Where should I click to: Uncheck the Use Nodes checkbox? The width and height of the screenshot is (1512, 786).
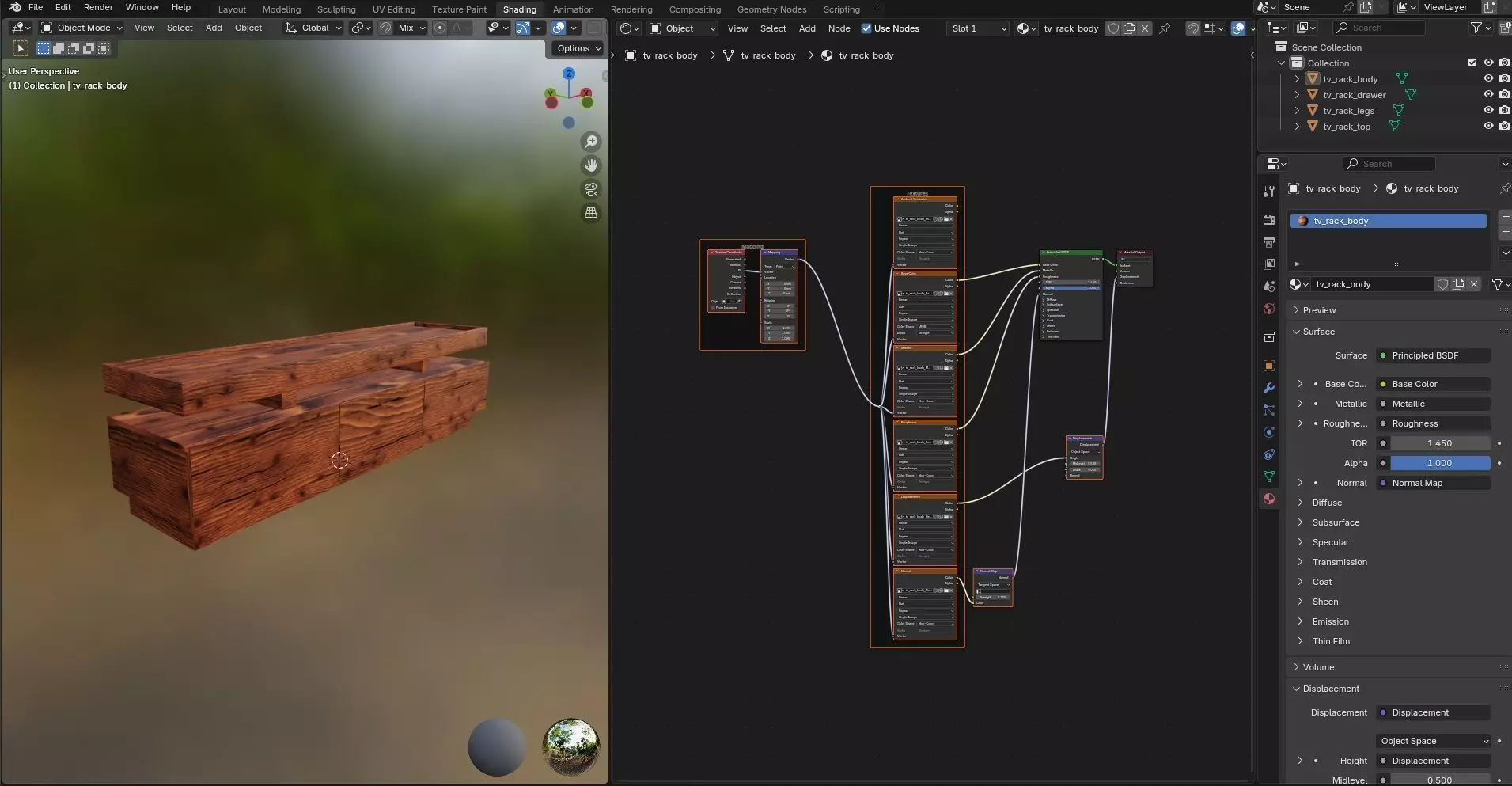(x=866, y=28)
